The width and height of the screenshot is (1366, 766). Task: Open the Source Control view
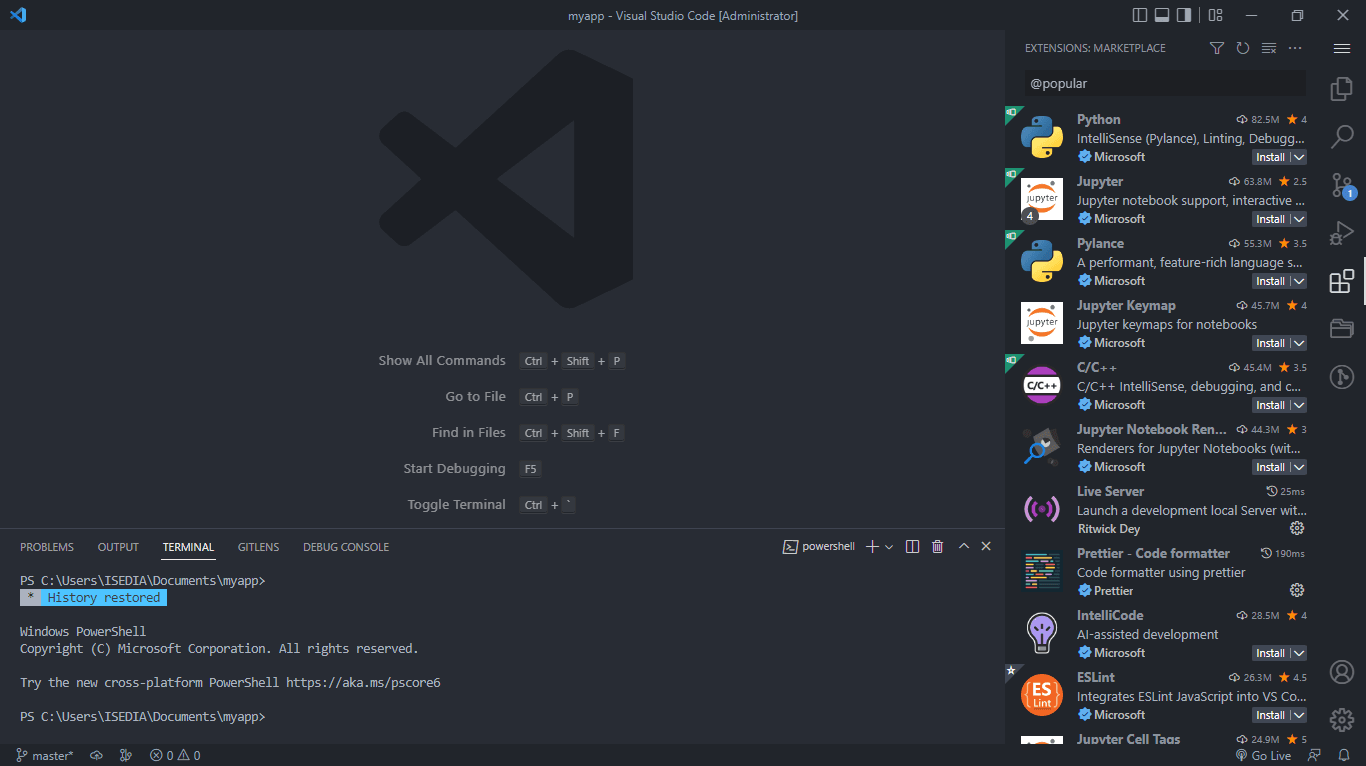[x=1341, y=185]
